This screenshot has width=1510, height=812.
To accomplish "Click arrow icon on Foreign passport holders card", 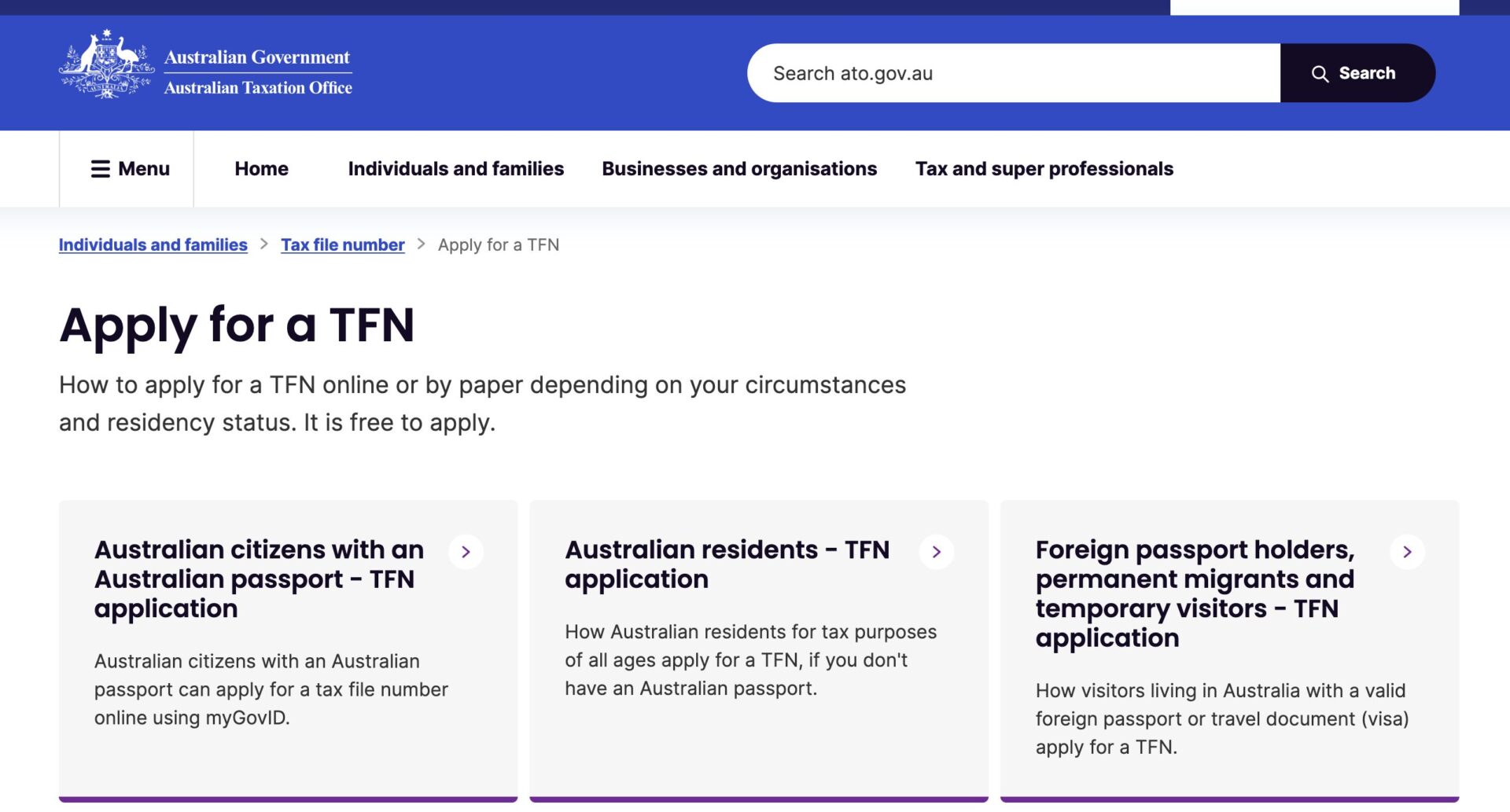I will (1407, 552).
